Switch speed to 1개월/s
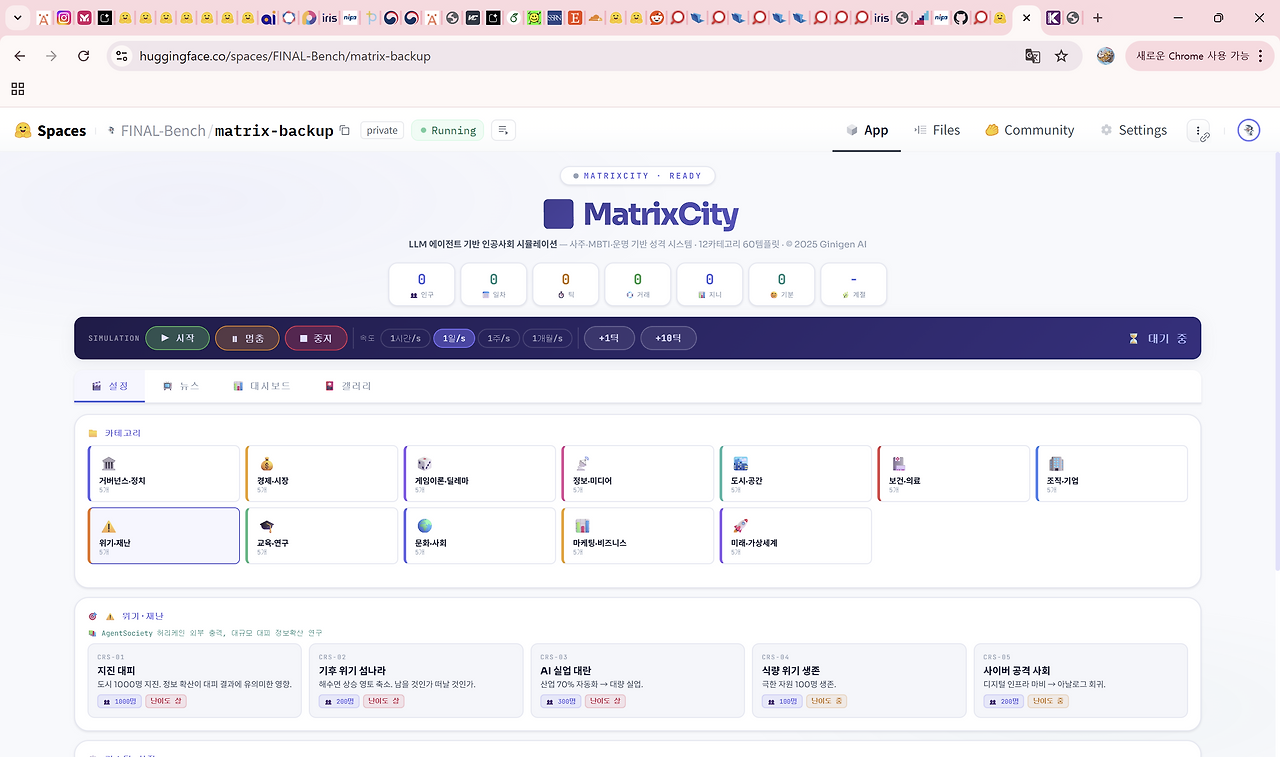 [x=547, y=338]
